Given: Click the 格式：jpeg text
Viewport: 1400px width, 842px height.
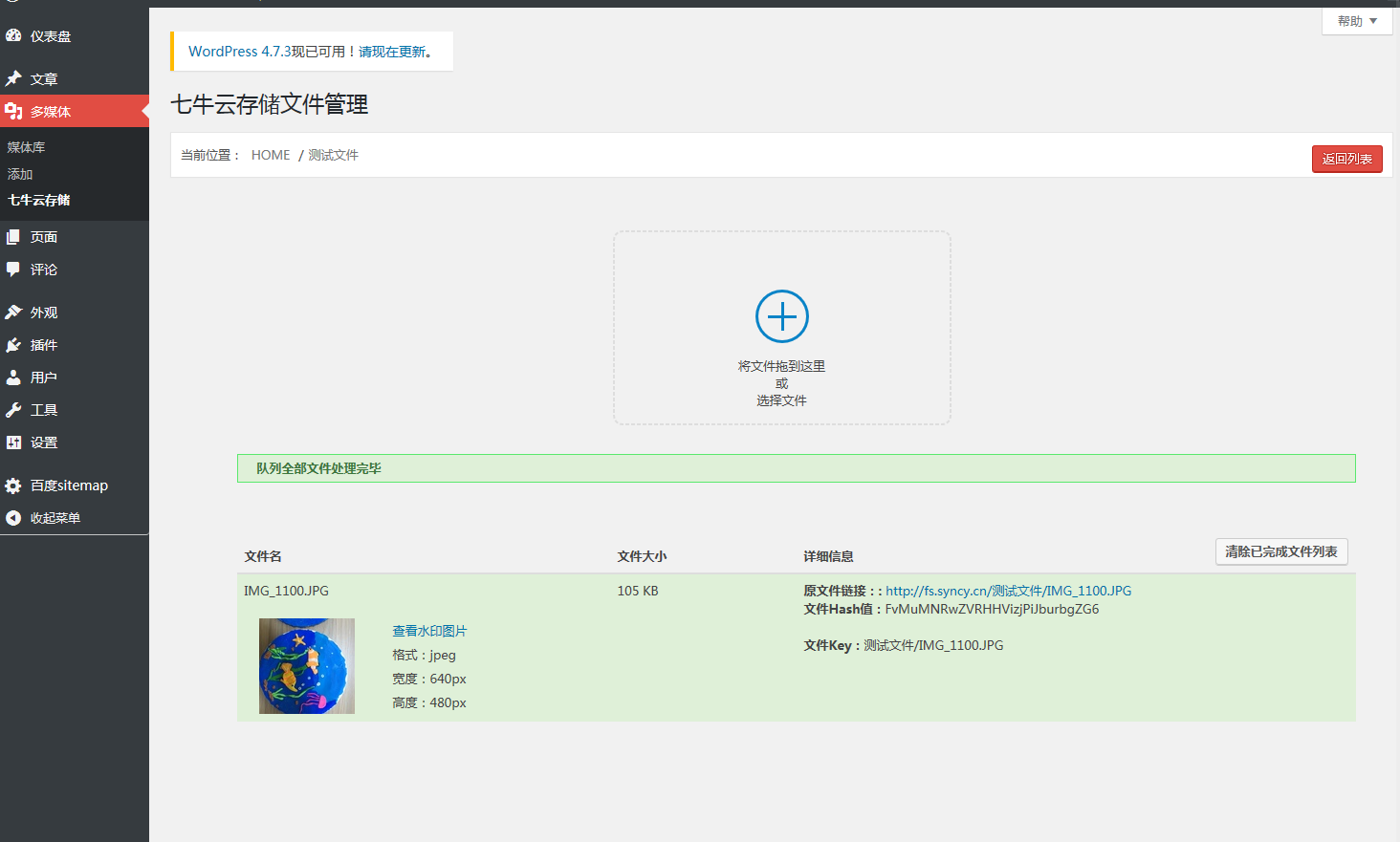Looking at the screenshot, I should tap(424, 655).
